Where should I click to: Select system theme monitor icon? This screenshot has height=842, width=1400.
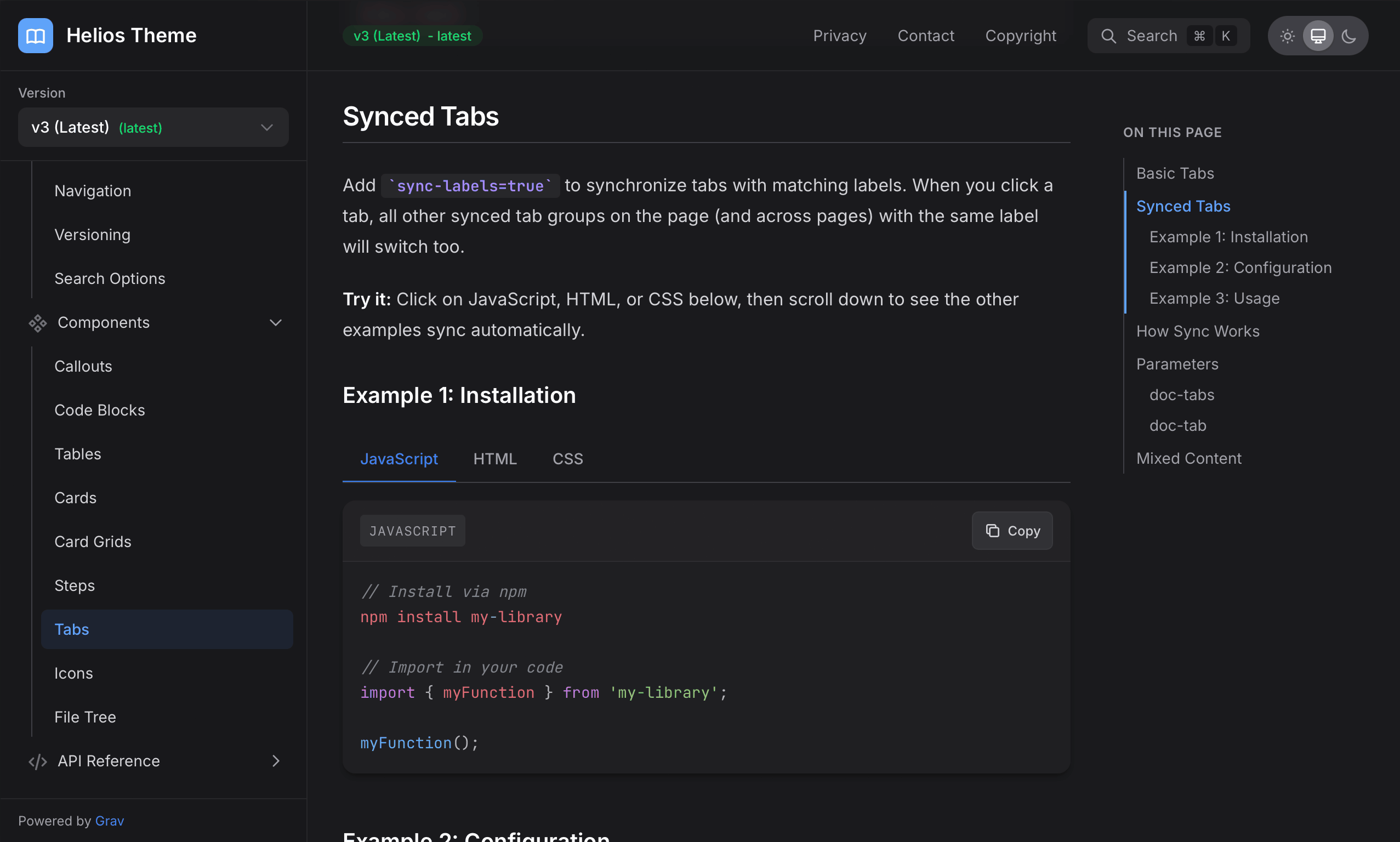click(1318, 36)
